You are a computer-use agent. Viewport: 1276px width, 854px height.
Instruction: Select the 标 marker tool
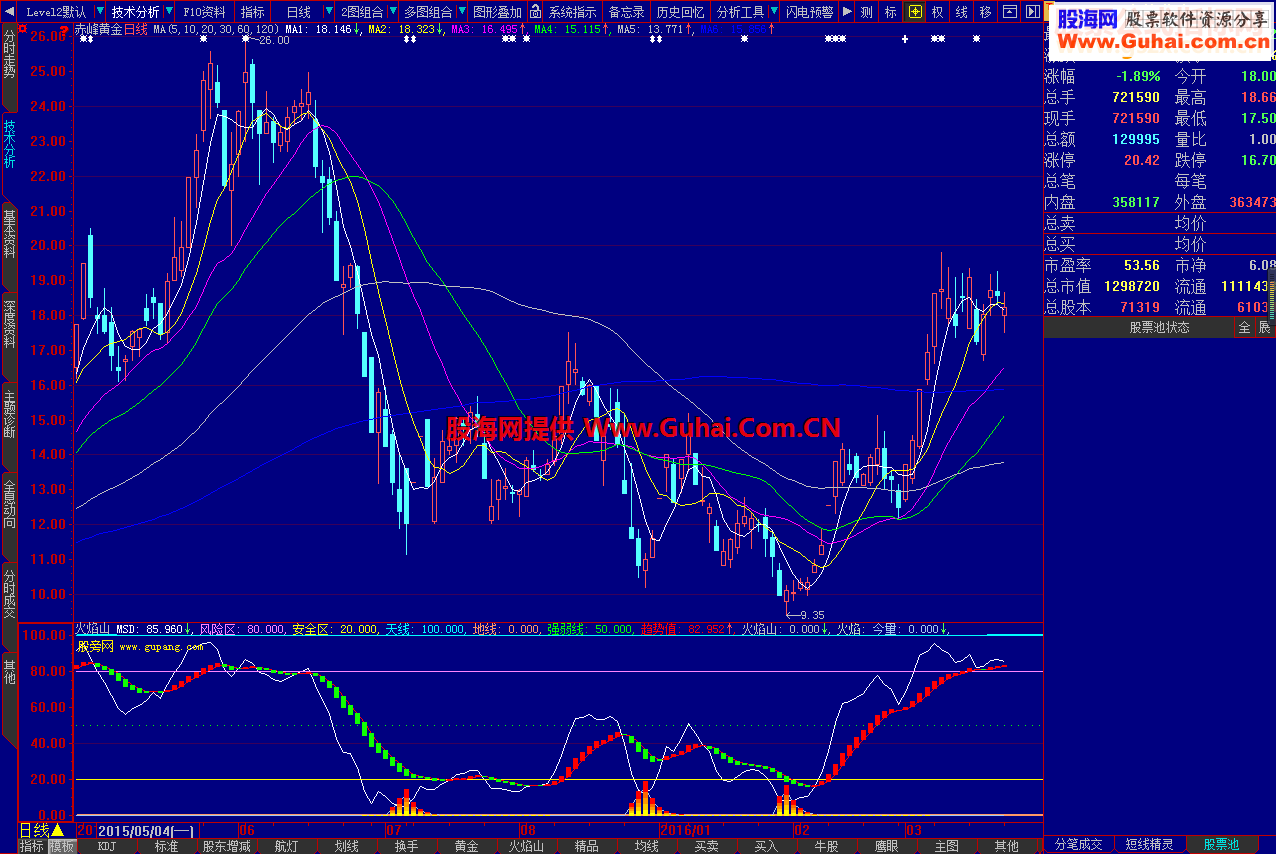coord(890,12)
